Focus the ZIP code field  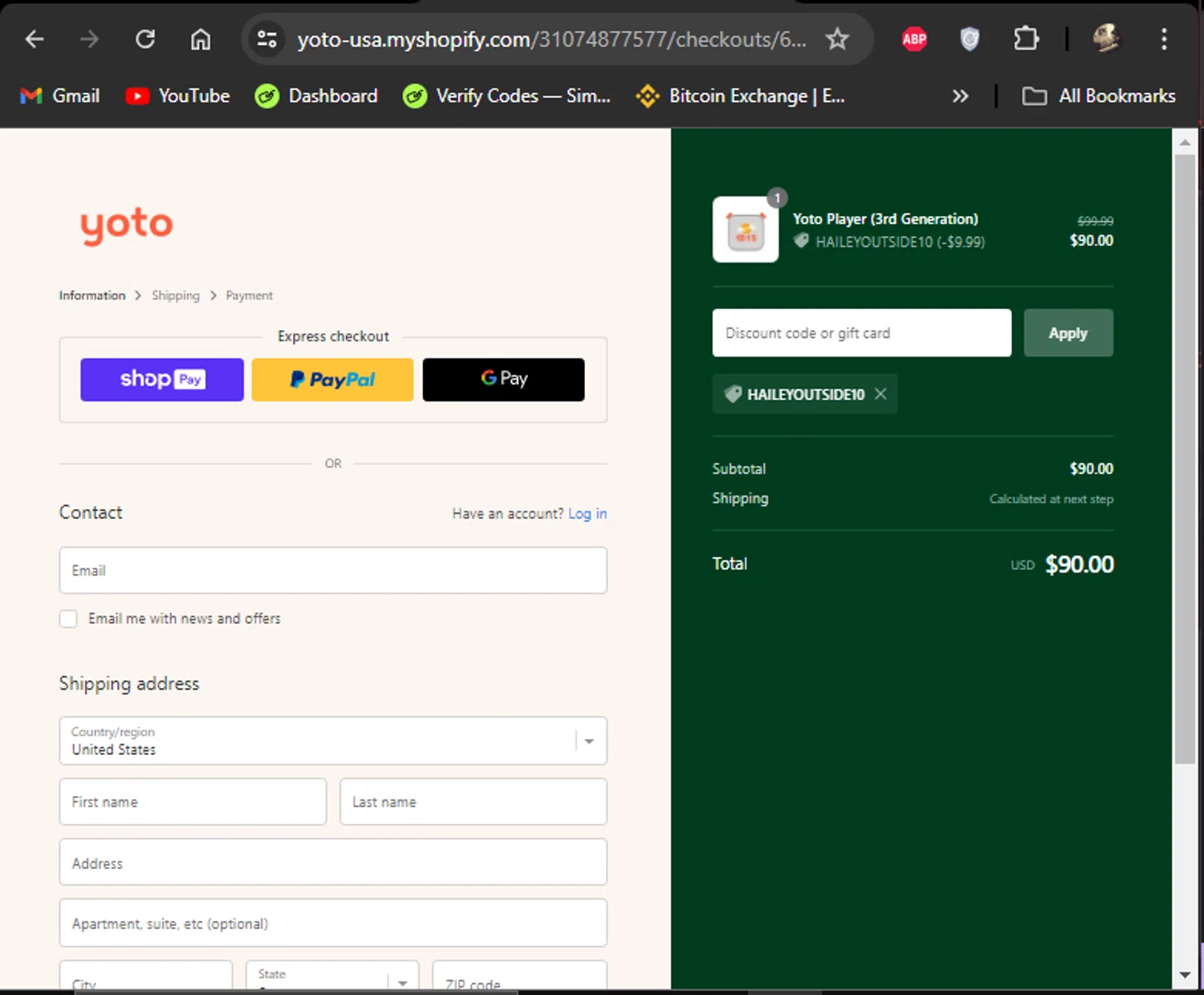(520, 975)
